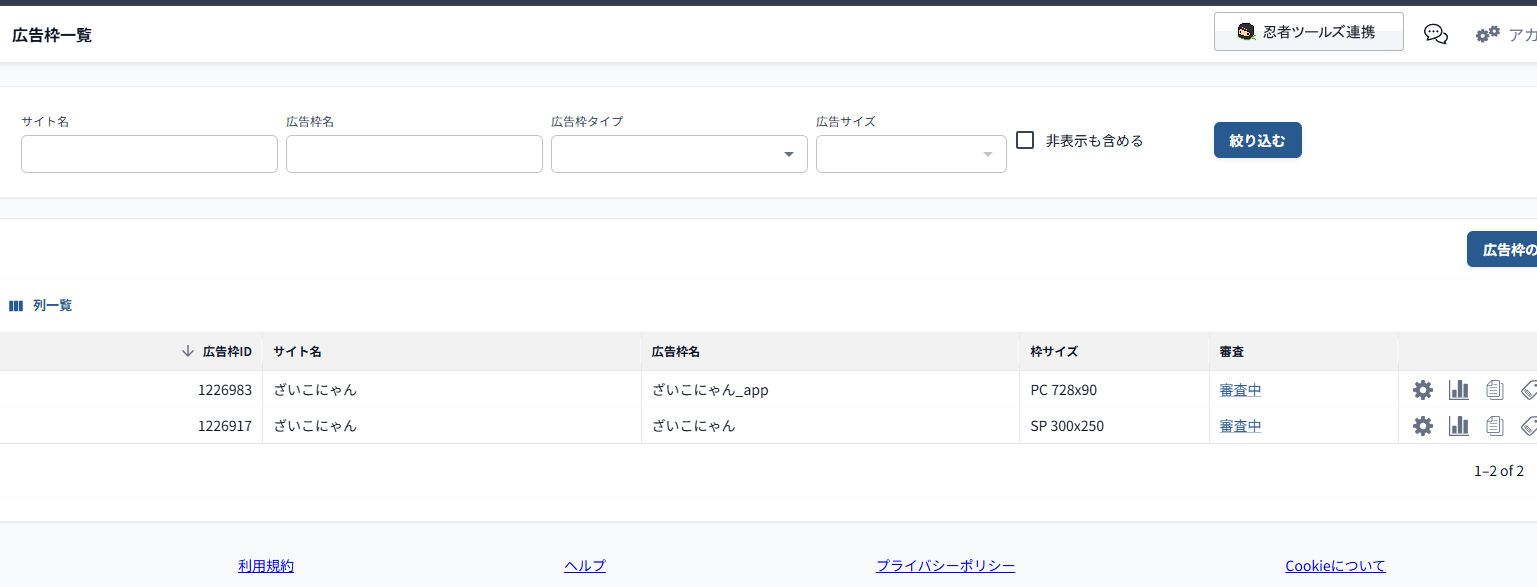Click the account gears icon in header

1488,34
